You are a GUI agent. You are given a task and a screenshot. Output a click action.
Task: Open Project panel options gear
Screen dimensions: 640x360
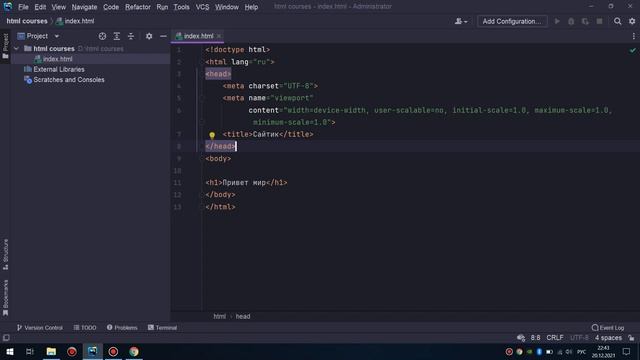point(149,36)
